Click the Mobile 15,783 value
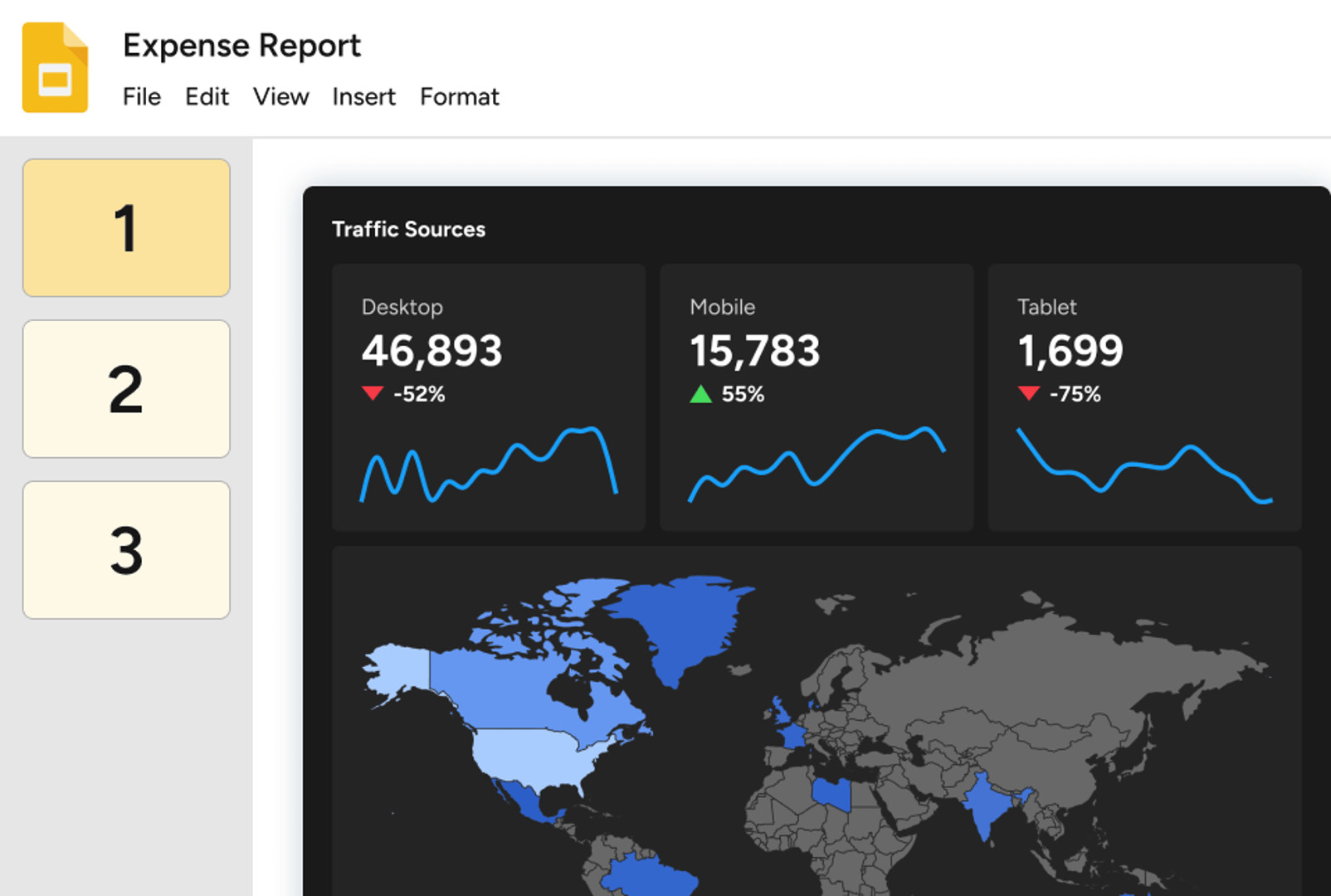 pos(754,351)
